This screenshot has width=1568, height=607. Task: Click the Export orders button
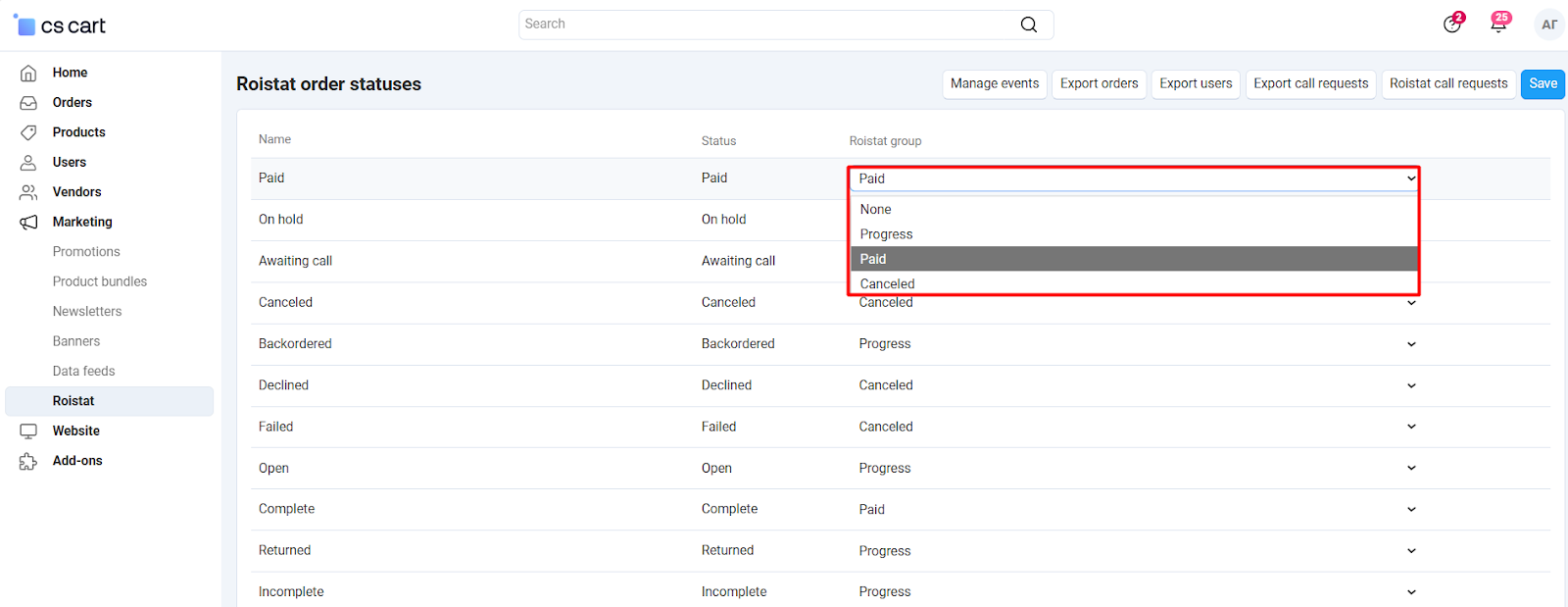click(1100, 84)
